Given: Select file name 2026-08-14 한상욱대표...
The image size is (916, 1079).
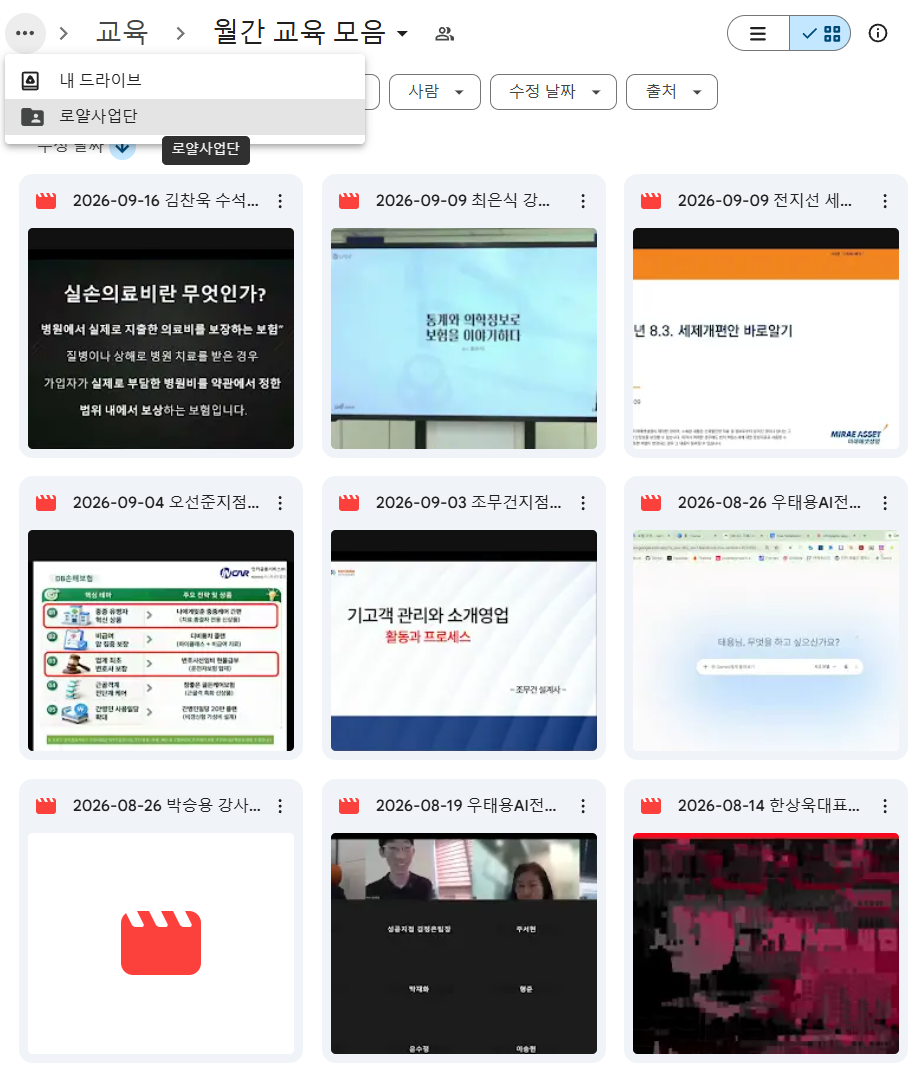Looking at the screenshot, I should point(769,806).
